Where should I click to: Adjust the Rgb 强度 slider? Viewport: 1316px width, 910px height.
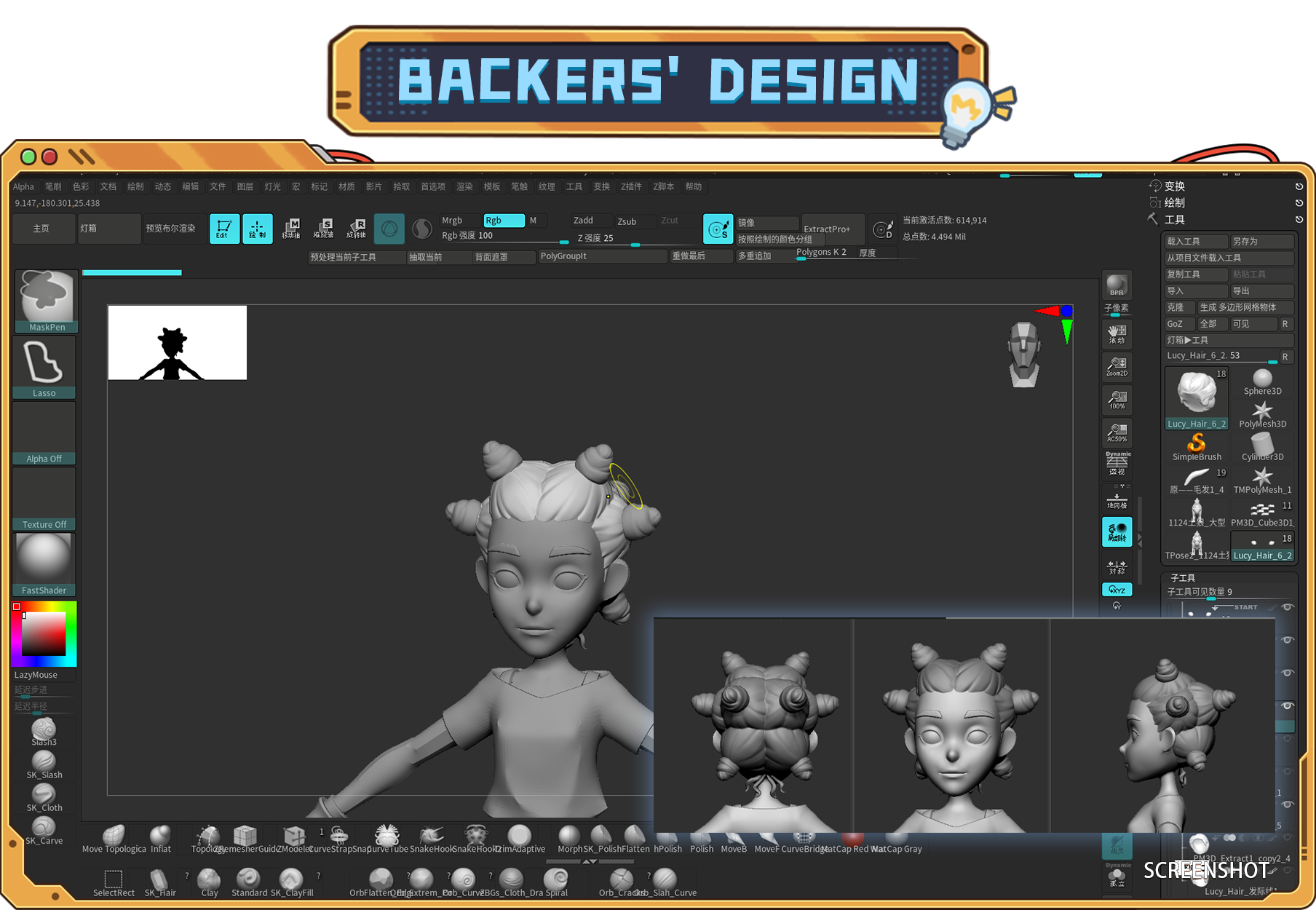[504, 236]
